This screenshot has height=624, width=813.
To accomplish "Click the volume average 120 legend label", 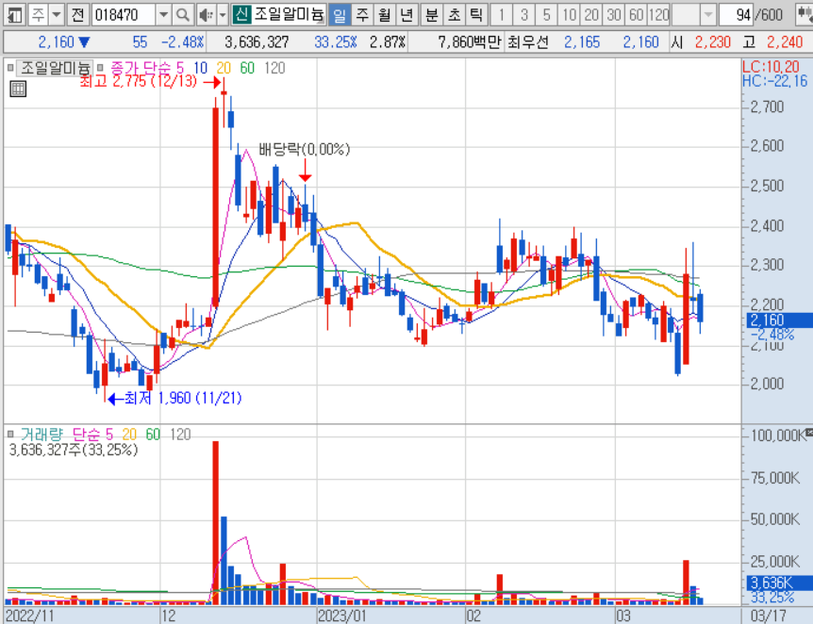I will [180, 434].
